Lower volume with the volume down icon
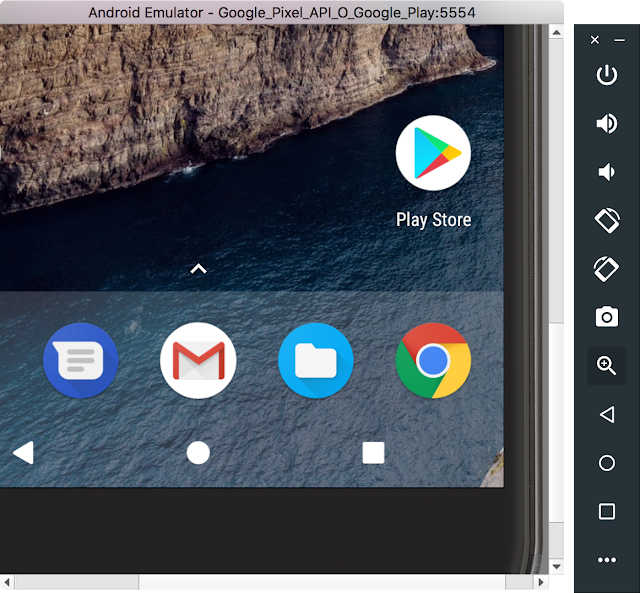640x593 pixels. pos(607,172)
